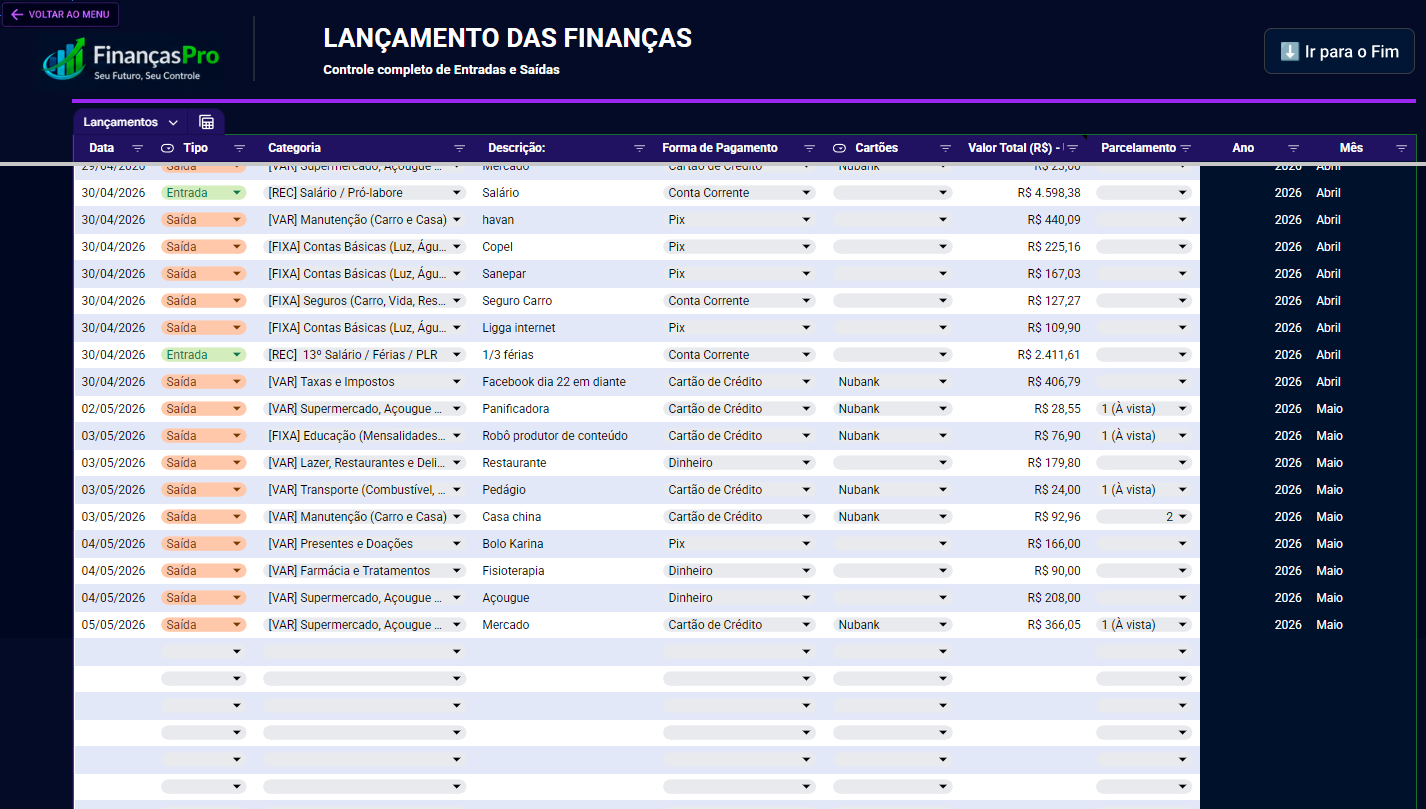The width and height of the screenshot is (1426, 809).
Task: Open the Forma de Pagamento column filter icon
Action: tap(811, 148)
